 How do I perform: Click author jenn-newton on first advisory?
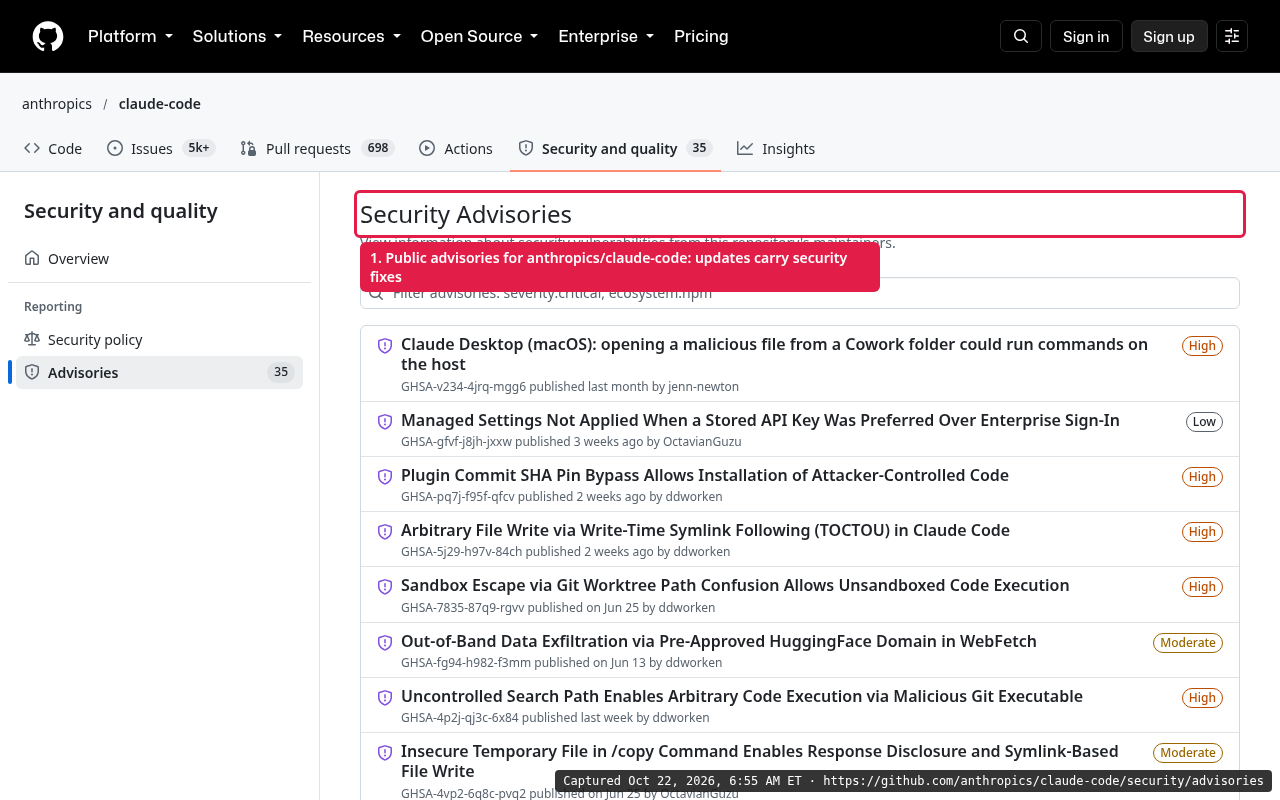pos(703,386)
